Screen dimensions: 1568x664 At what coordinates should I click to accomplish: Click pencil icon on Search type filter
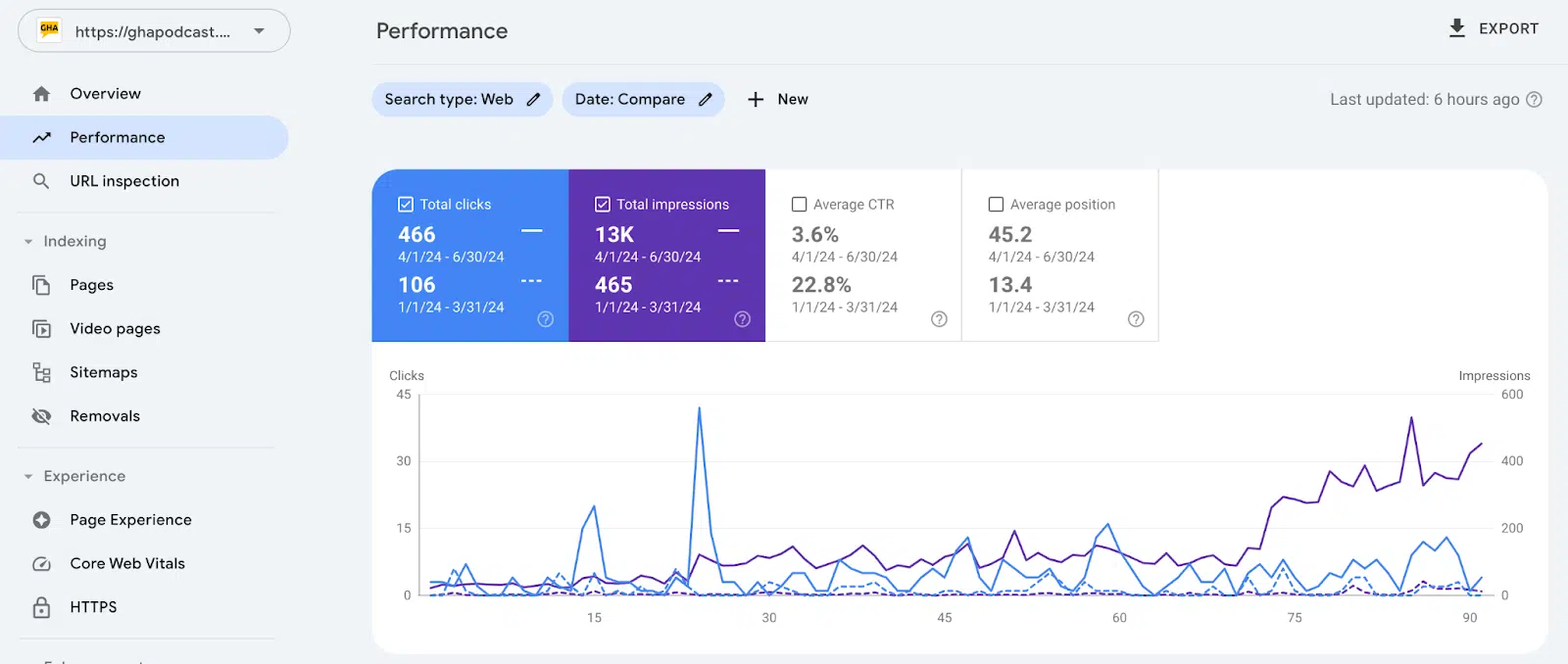[533, 99]
